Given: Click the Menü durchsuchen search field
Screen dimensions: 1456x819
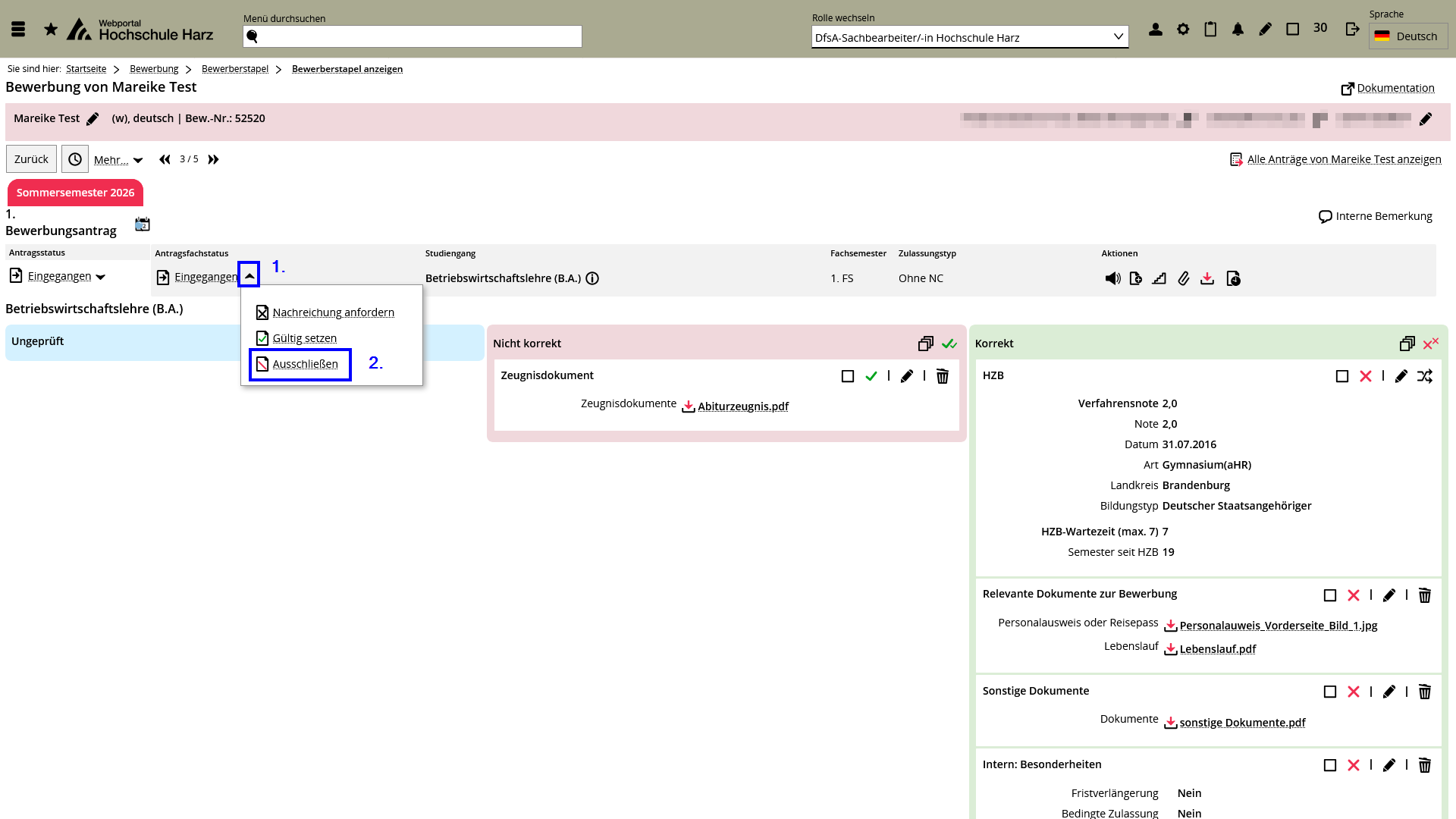Looking at the screenshot, I should pos(413,36).
